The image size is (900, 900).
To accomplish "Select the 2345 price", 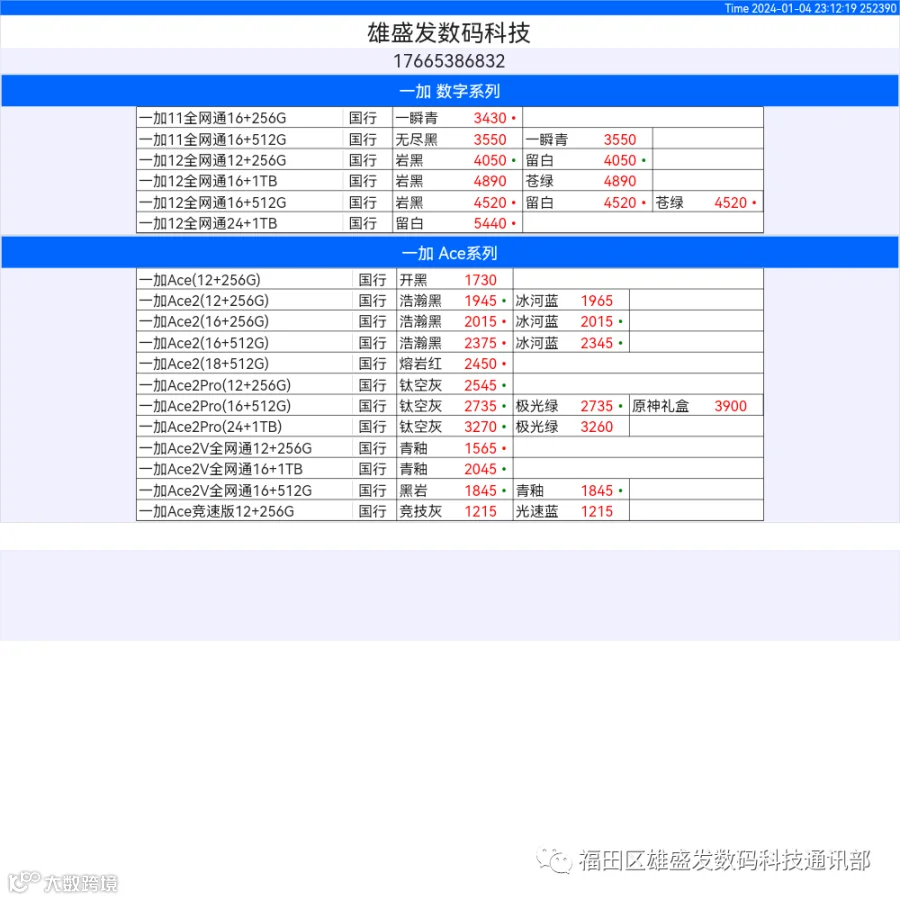I will pos(596,343).
